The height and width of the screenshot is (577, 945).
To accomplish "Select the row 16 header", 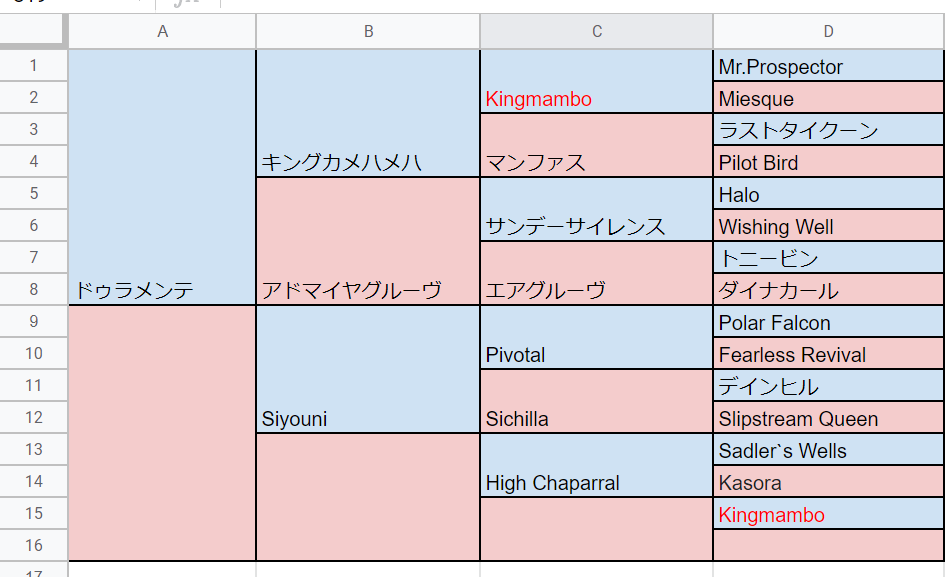I will (x=33, y=546).
